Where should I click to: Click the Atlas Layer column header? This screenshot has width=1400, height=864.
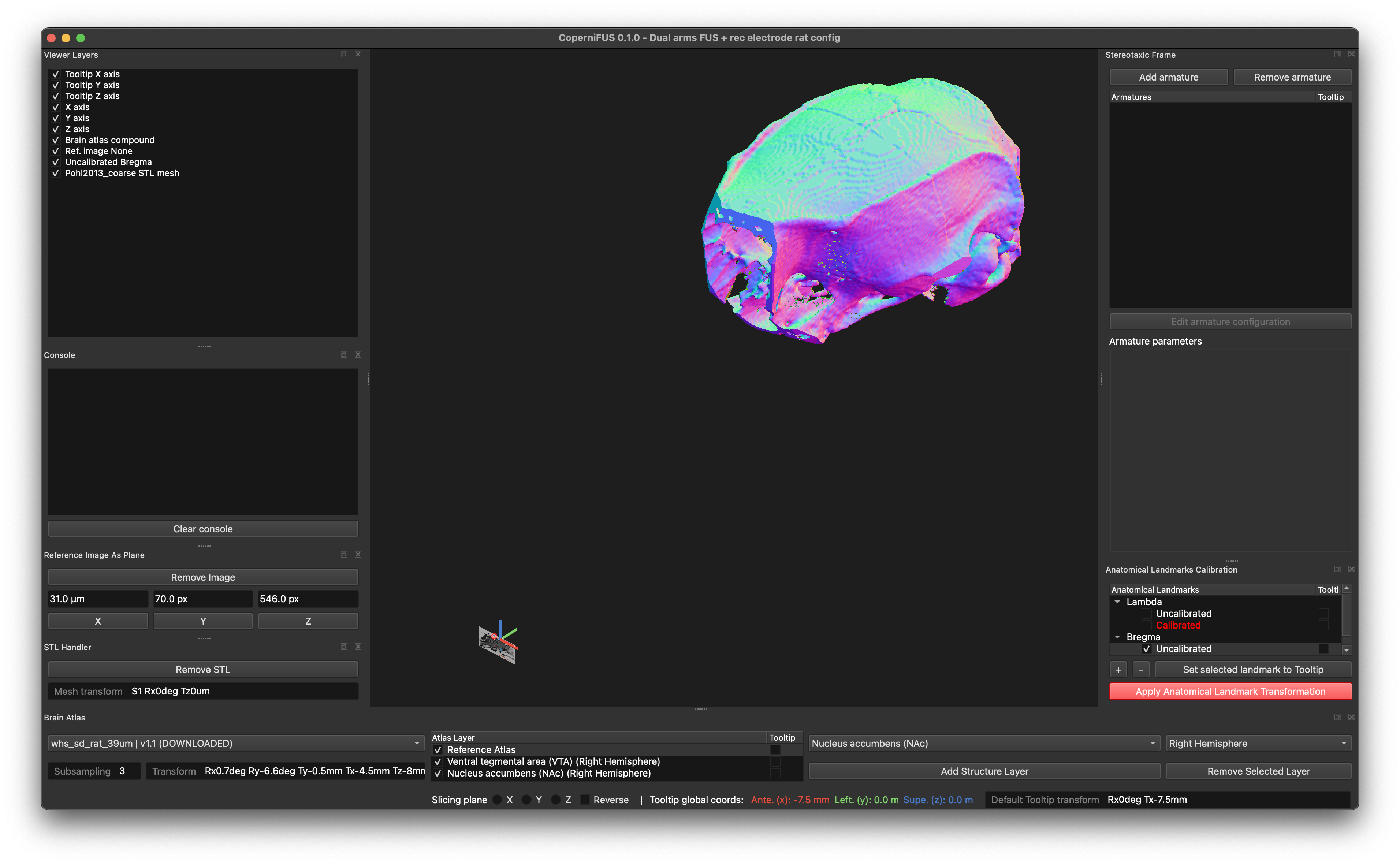tap(598, 738)
